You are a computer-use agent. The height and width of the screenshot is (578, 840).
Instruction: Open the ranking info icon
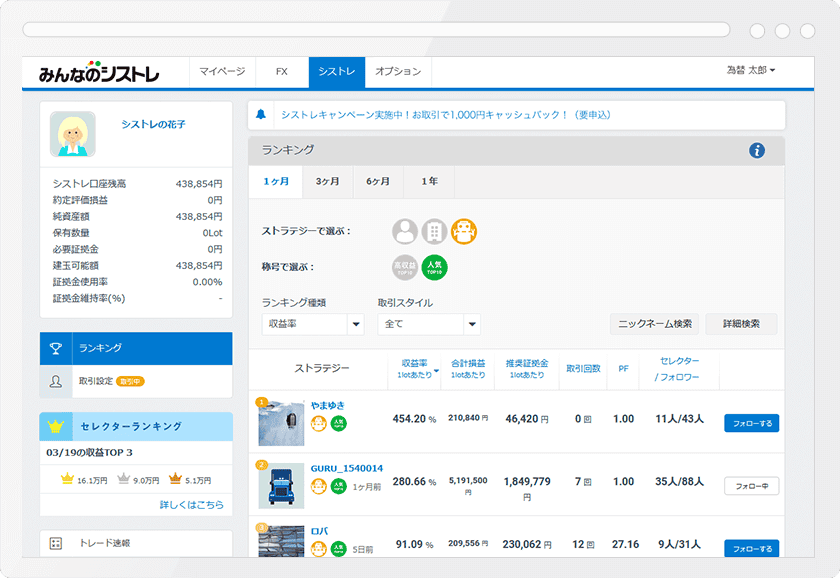(x=758, y=148)
